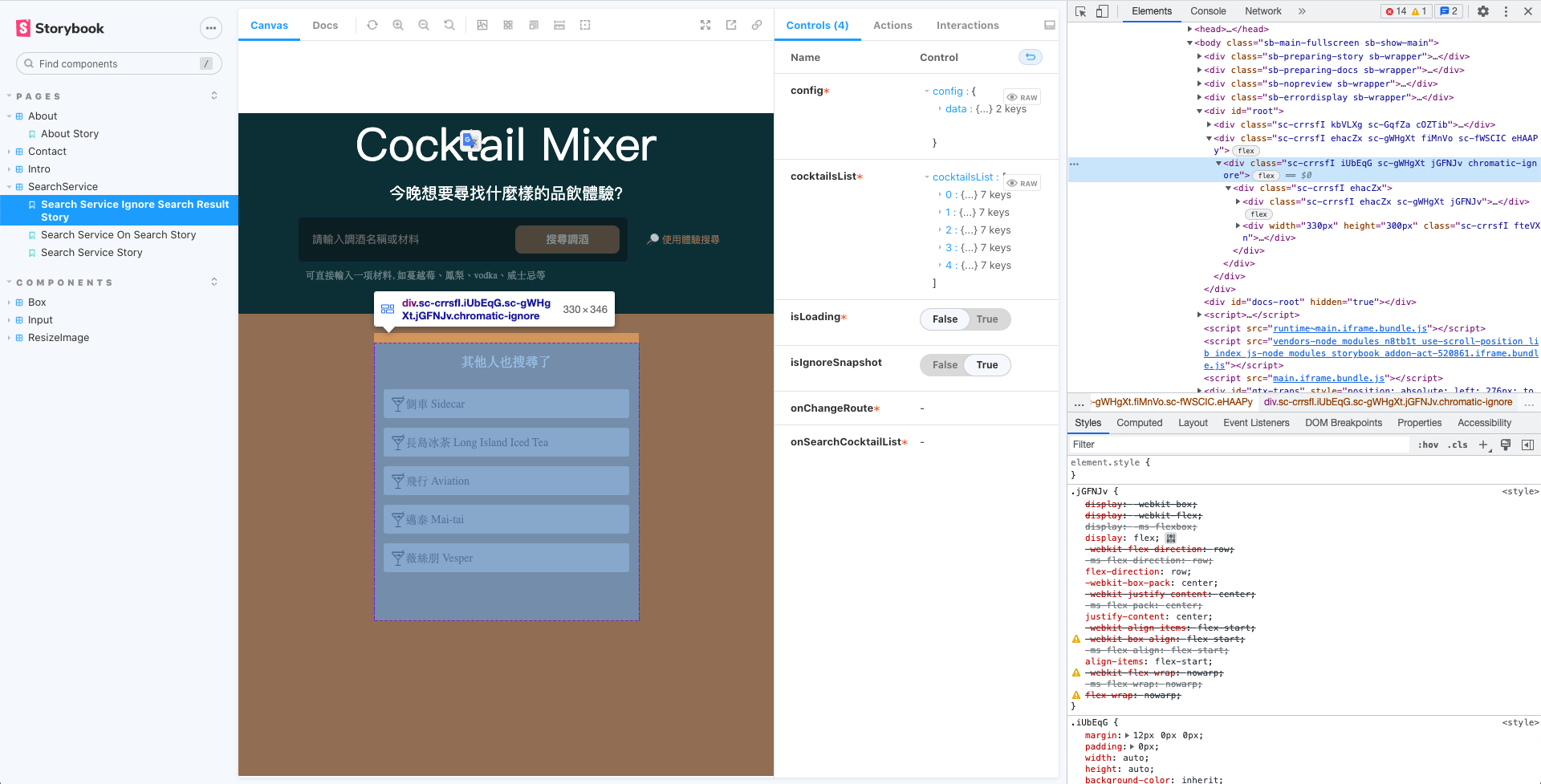Add new style rule plus icon
1541x784 pixels.
pyautogui.click(x=1483, y=445)
